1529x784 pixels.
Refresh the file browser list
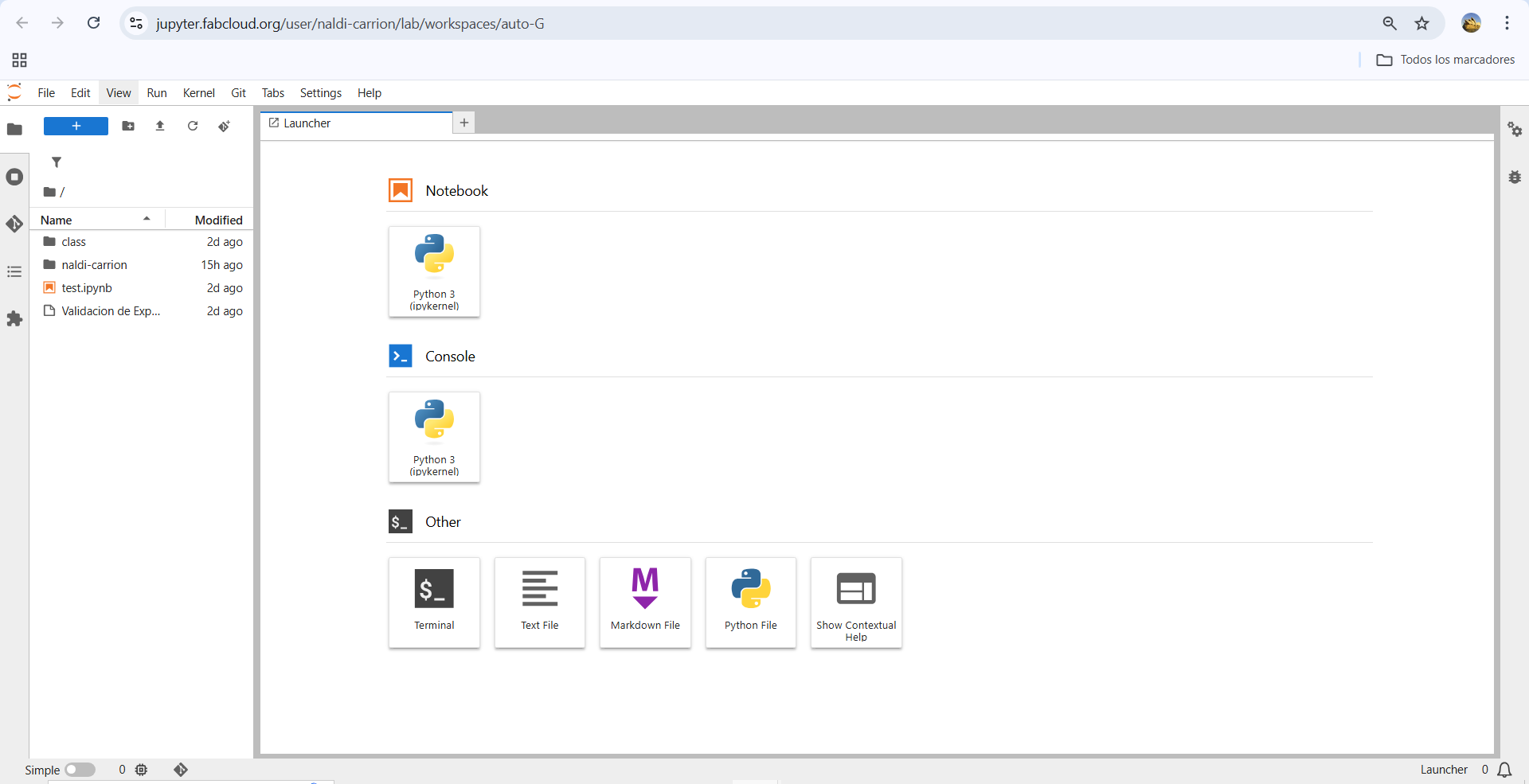193,126
